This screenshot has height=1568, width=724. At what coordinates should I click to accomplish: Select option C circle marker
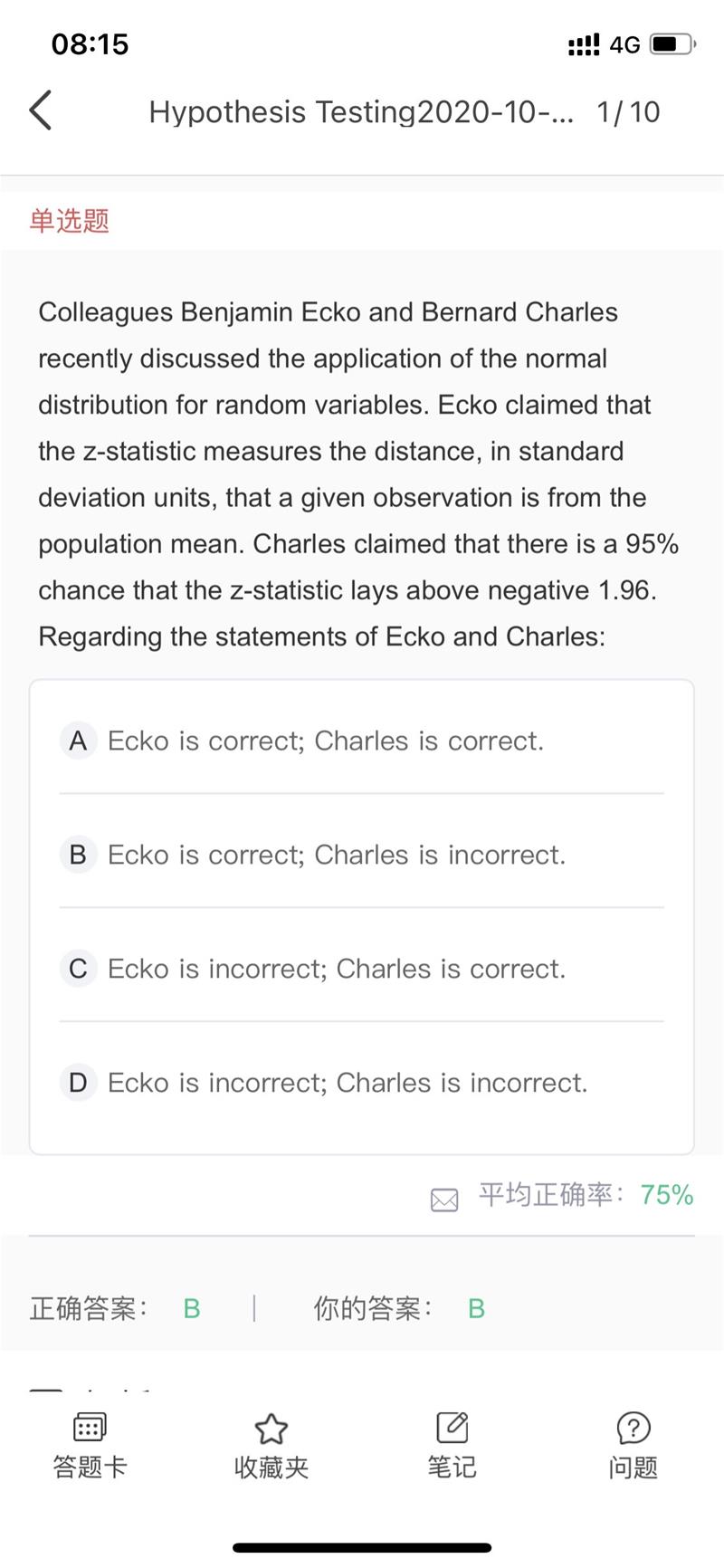click(x=78, y=969)
